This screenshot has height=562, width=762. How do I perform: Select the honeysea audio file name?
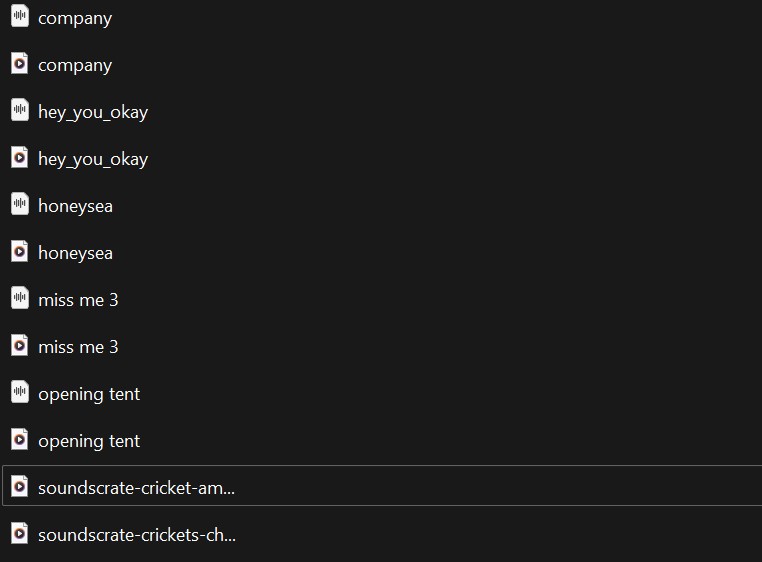tap(75, 206)
